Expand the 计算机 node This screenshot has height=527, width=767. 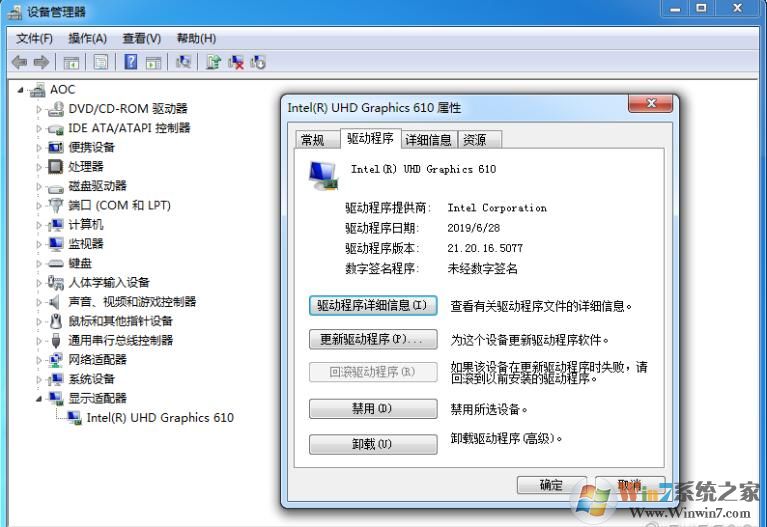(x=39, y=225)
